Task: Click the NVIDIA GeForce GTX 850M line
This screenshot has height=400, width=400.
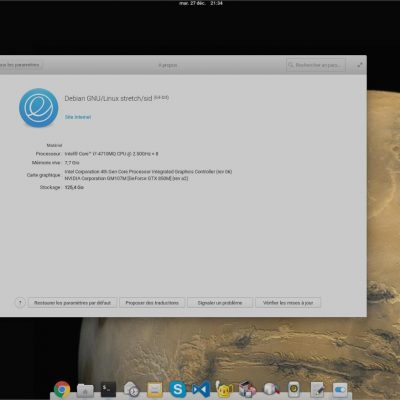Action: (126, 178)
